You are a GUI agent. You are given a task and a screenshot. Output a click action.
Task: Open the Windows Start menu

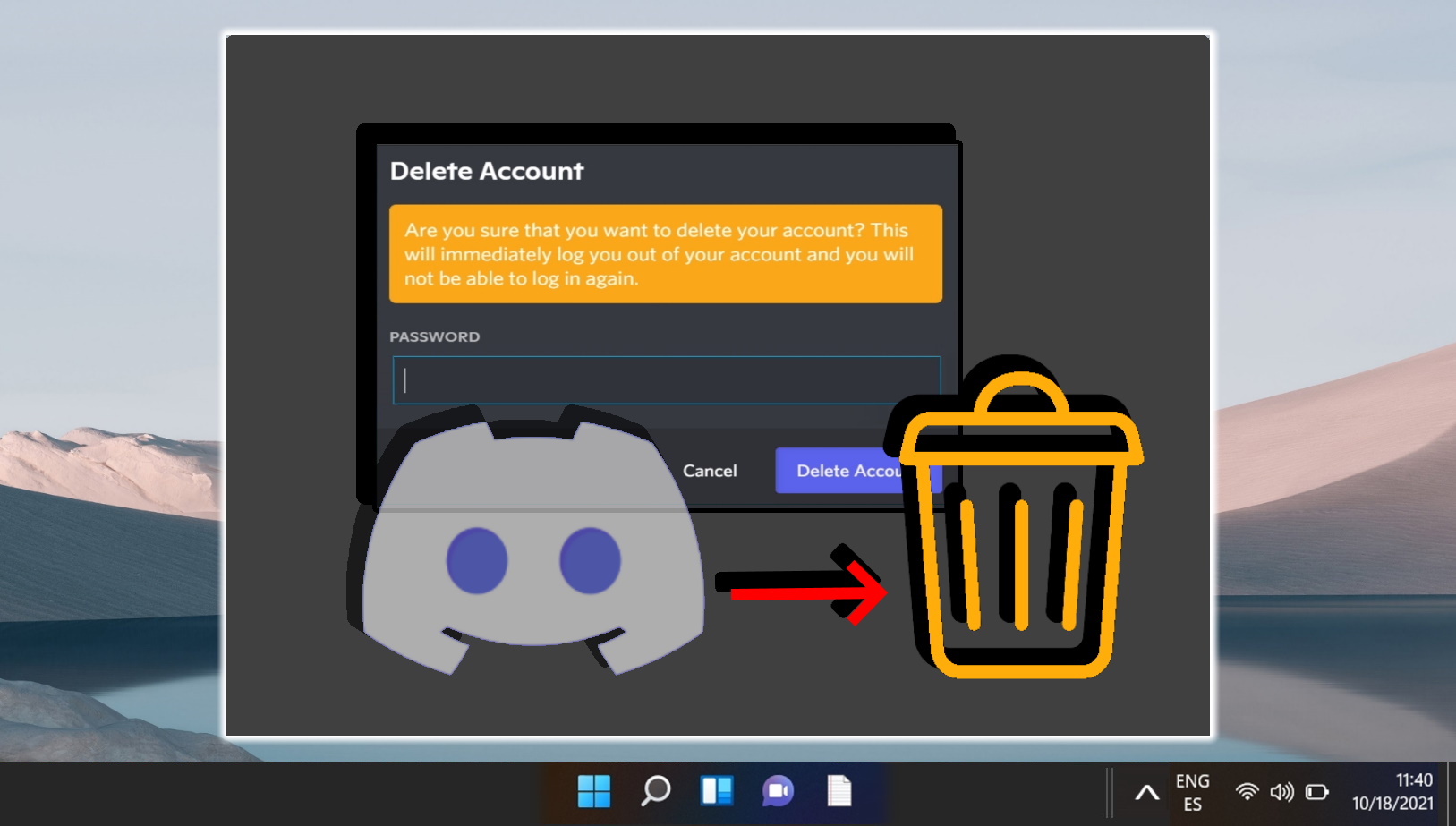click(594, 791)
